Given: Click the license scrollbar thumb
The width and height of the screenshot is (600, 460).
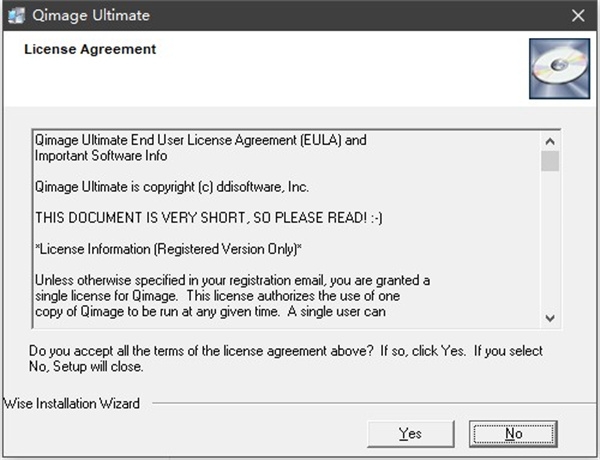Looking at the screenshot, I should tap(550, 161).
